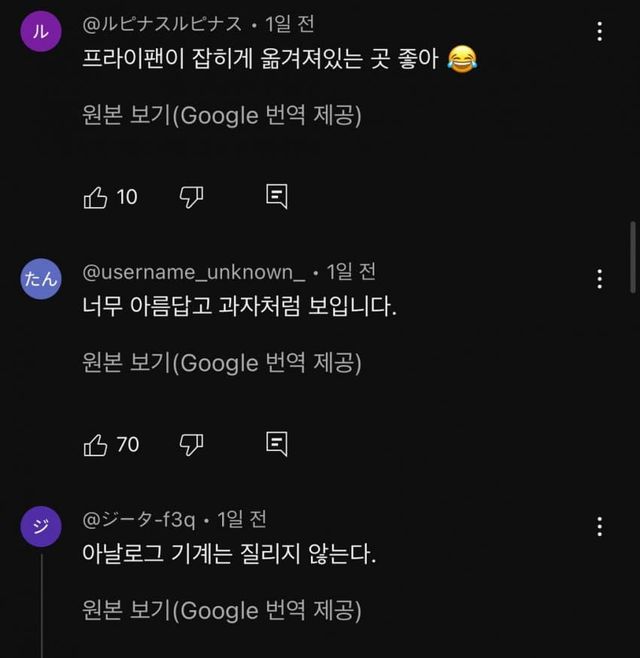Like the frying pan comment with 10 likes
Screen dimensions: 640x658
(x=96, y=197)
